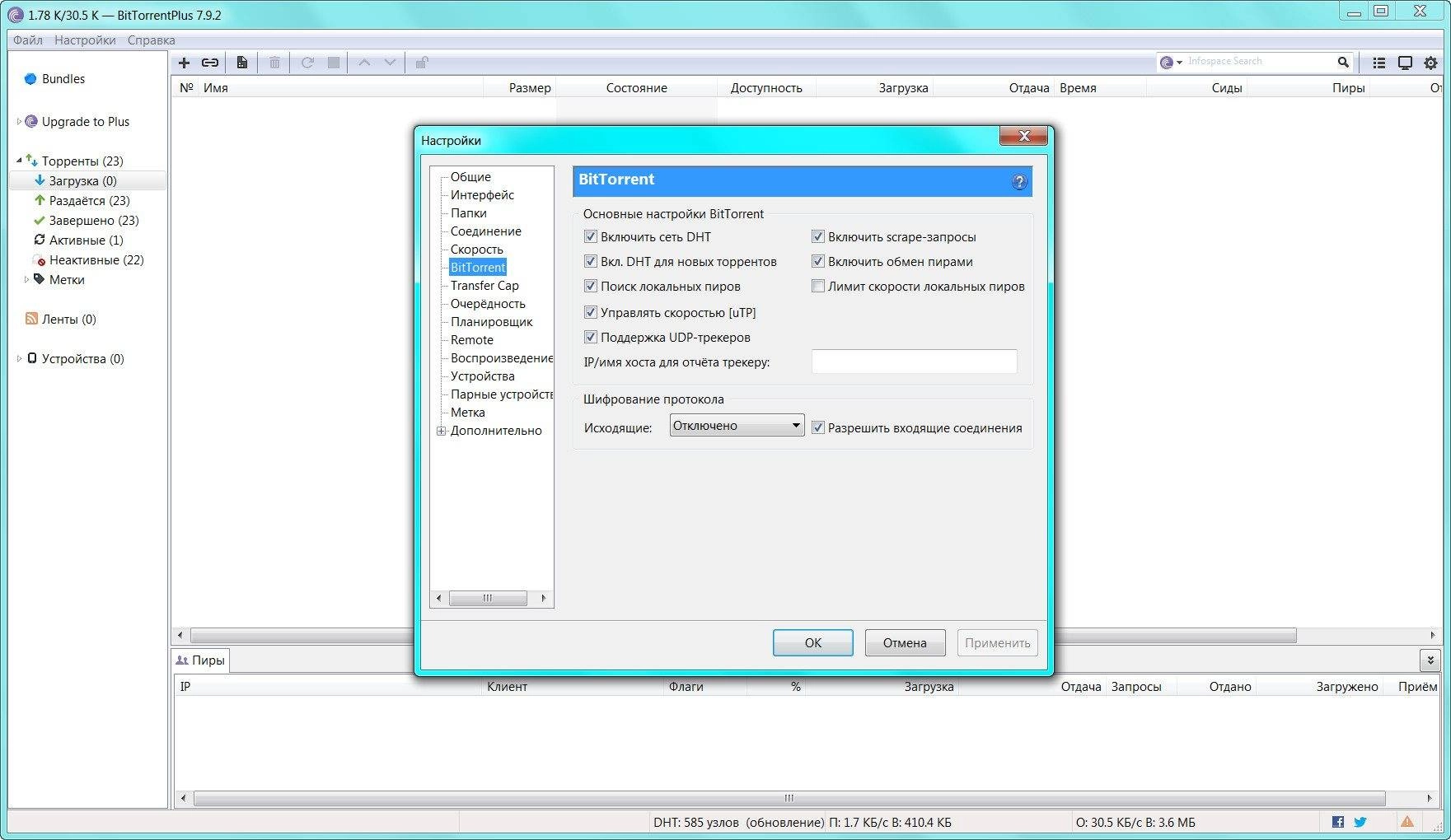The image size is (1451, 840).
Task: Click the Применить button
Action: click(x=997, y=643)
